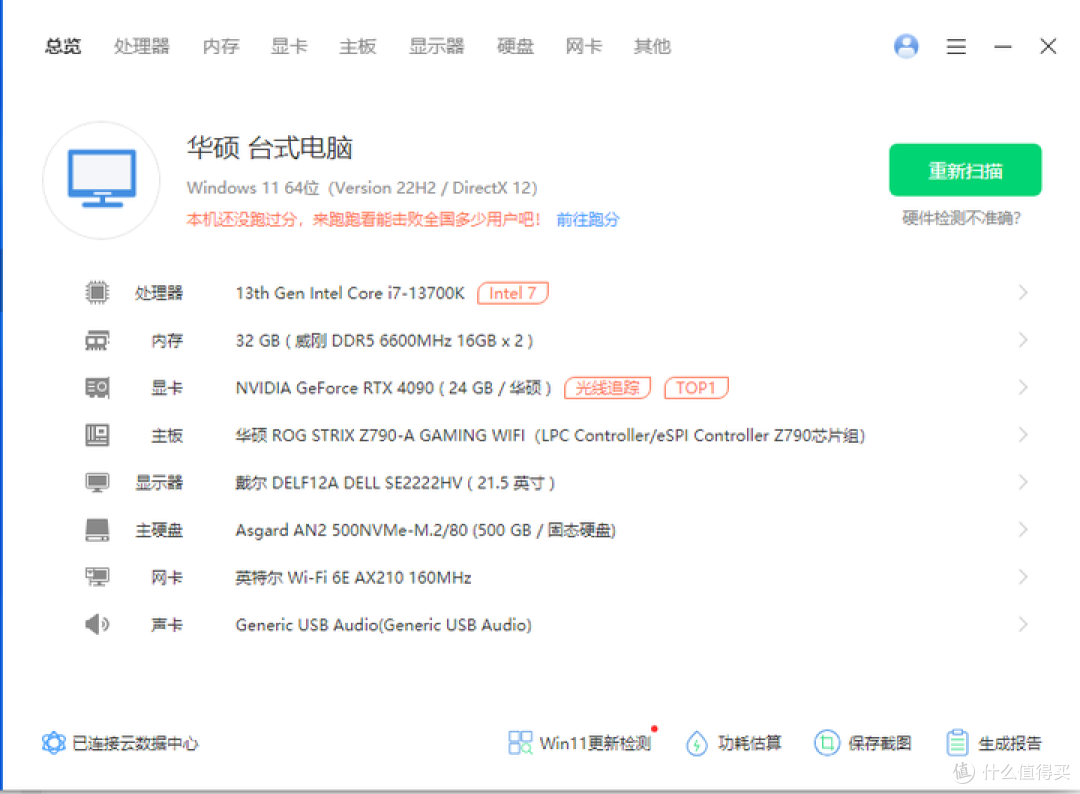Click the red 本机还没跑过分 notice text
This screenshot has height=794, width=1080.
point(364,220)
